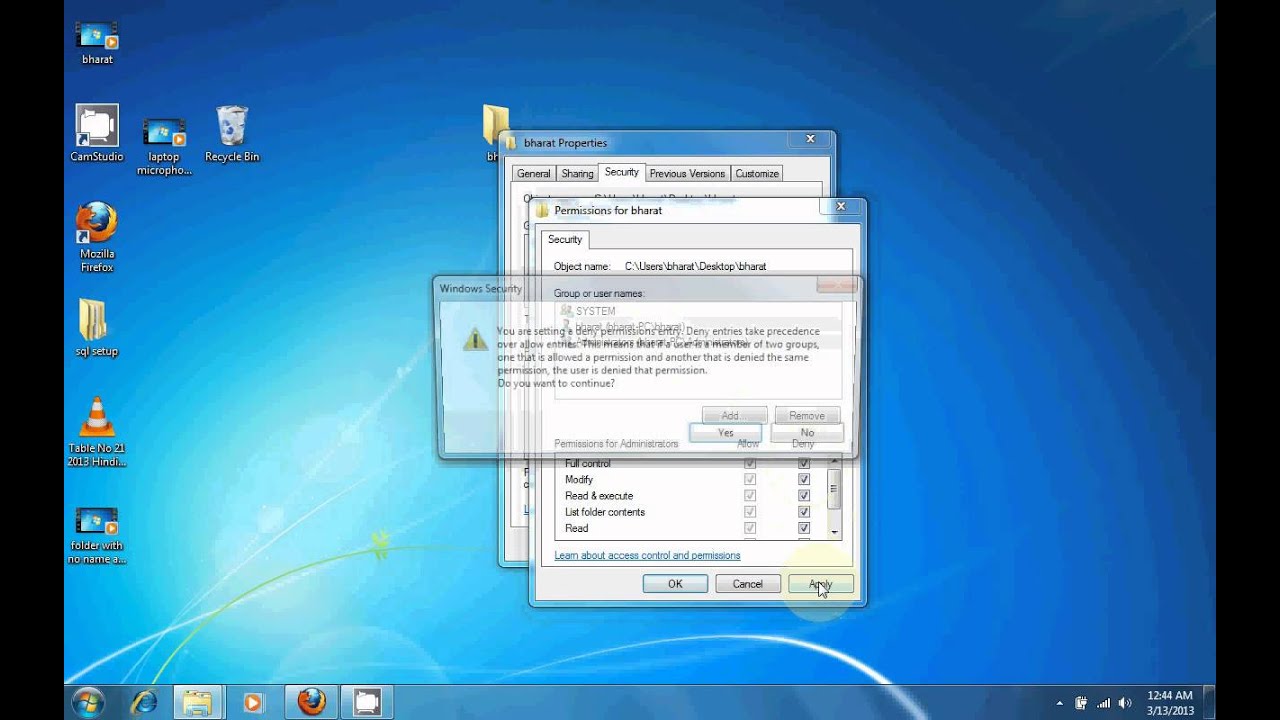
Task: Show hidden system tray icons
Action: click(1060, 703)
